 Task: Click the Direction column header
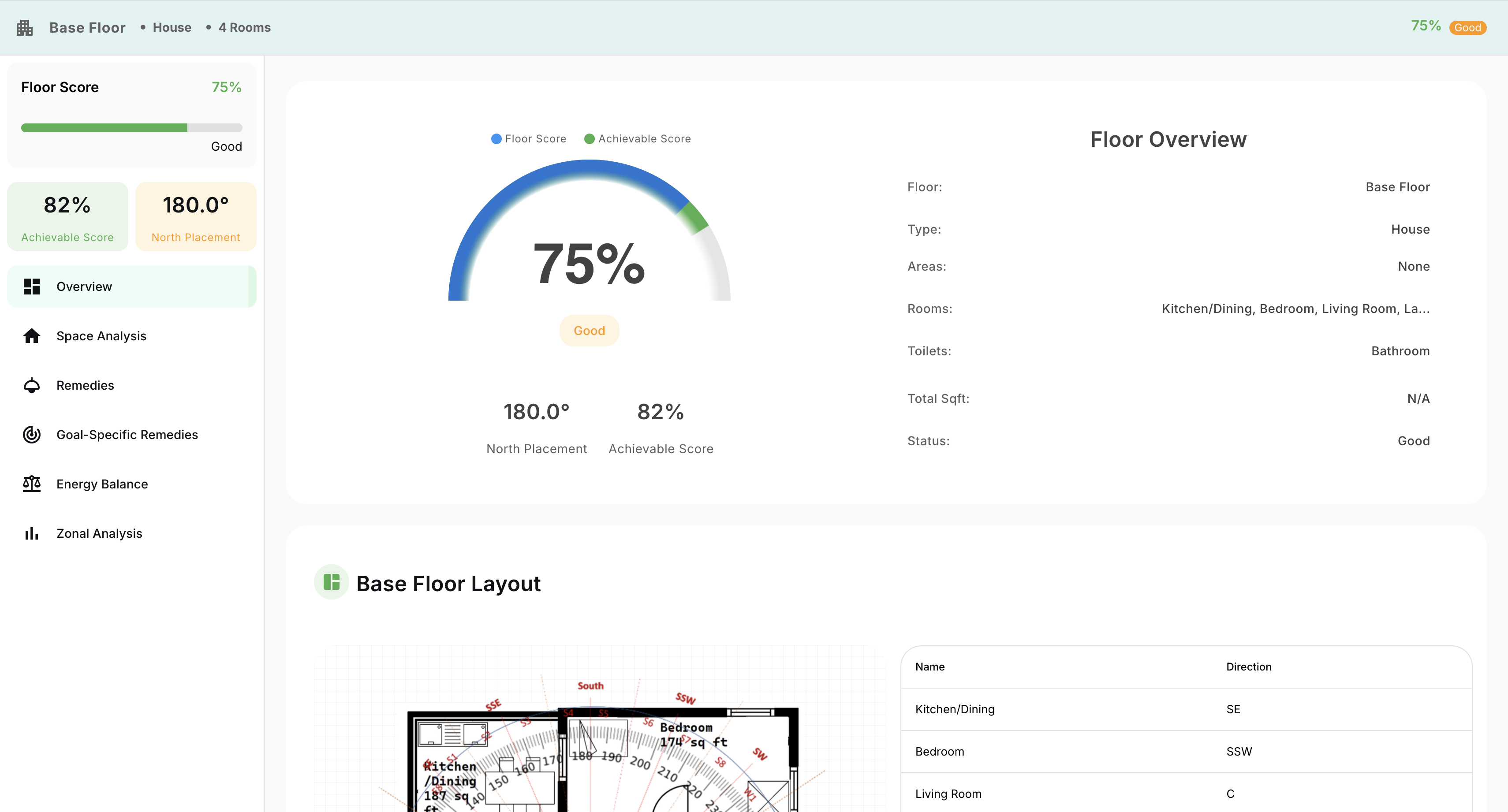(x=1249, y=666)
